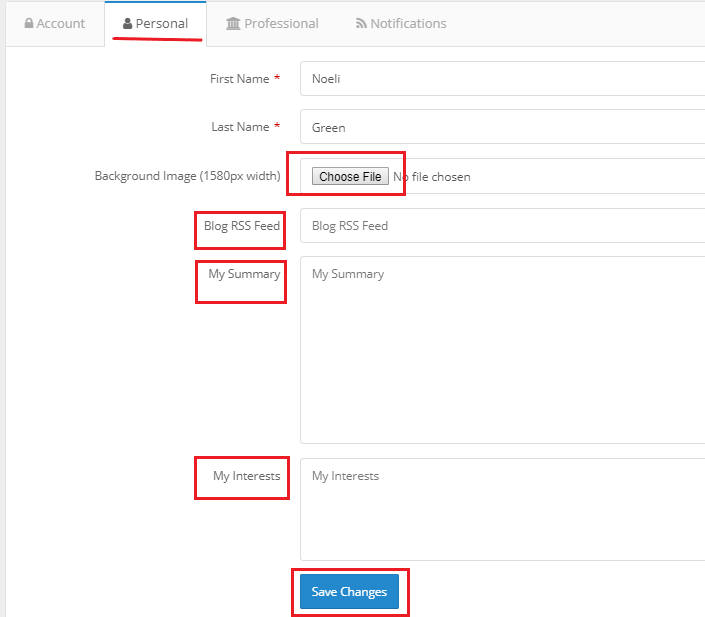This screenshot has width=705, height=617.
Task: Click the Choose File button
Action: click(x=350, y=176)
